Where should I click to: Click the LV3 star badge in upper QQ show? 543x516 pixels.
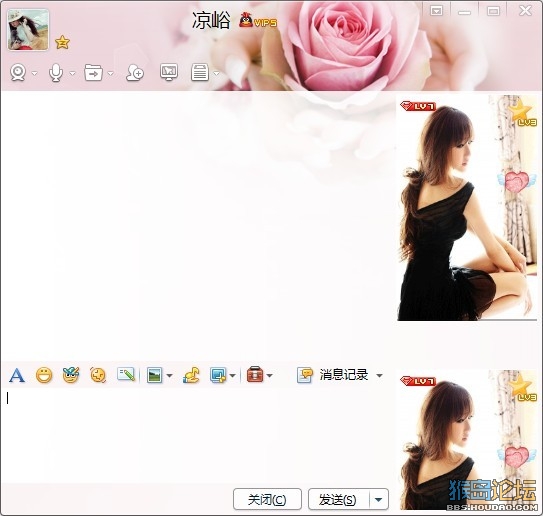tap(523, 113)
